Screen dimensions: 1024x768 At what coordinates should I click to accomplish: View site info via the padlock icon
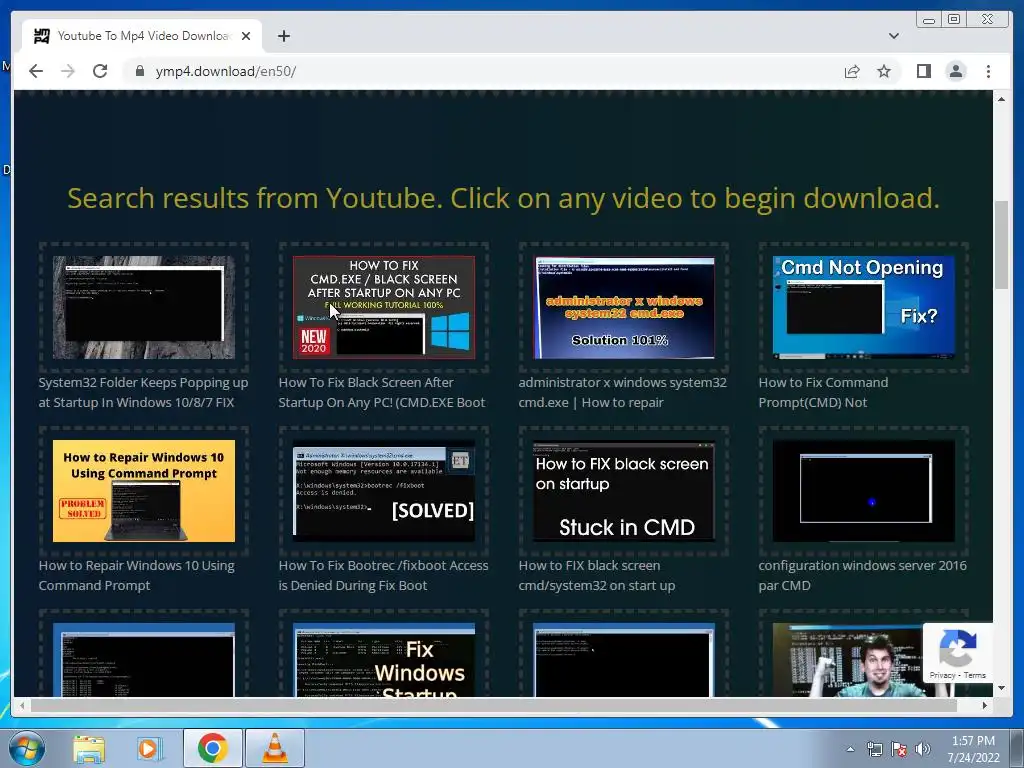(x=139, y=71)
